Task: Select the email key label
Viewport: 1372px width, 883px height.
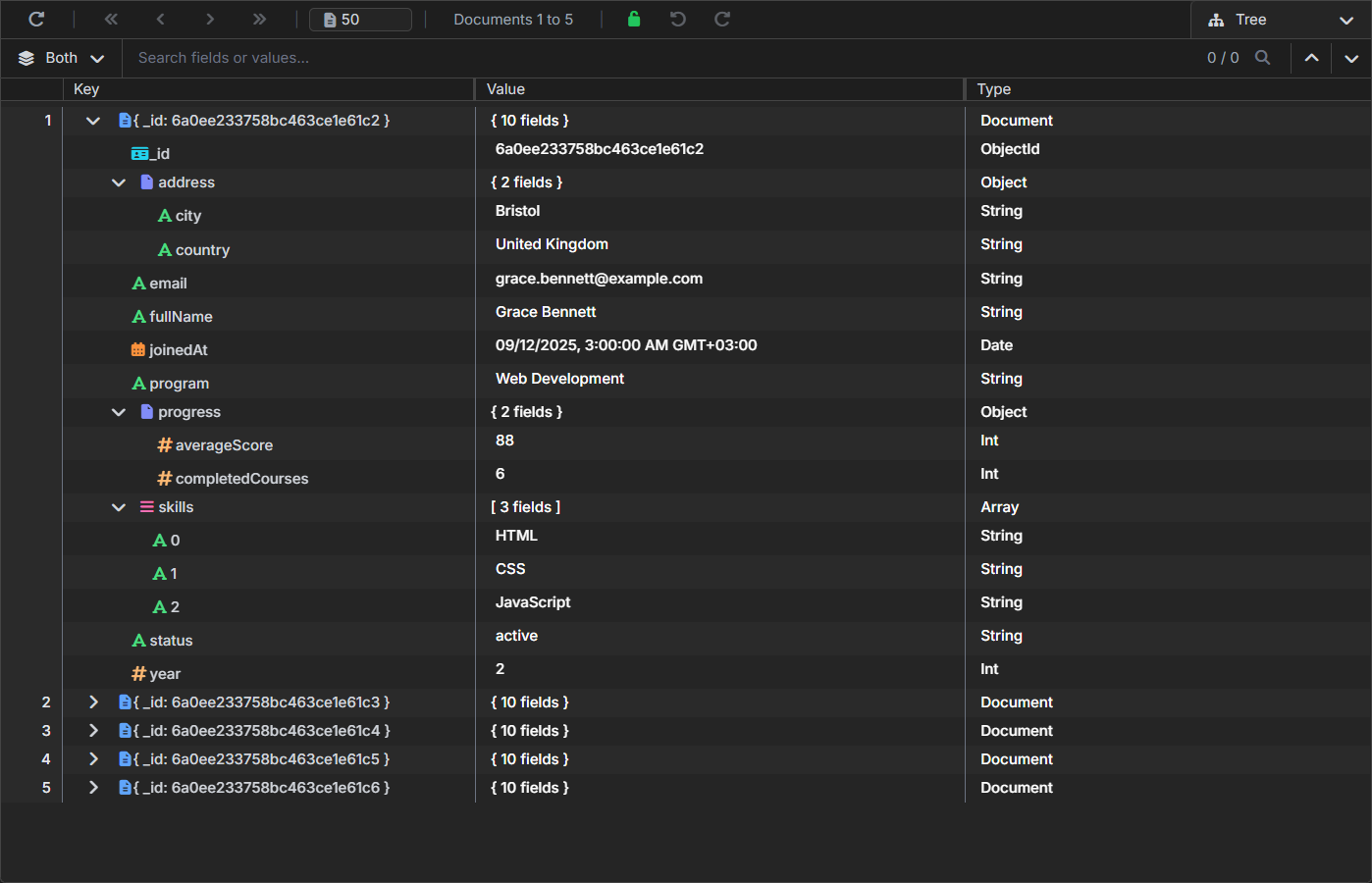Action: [x=168, y=284]
